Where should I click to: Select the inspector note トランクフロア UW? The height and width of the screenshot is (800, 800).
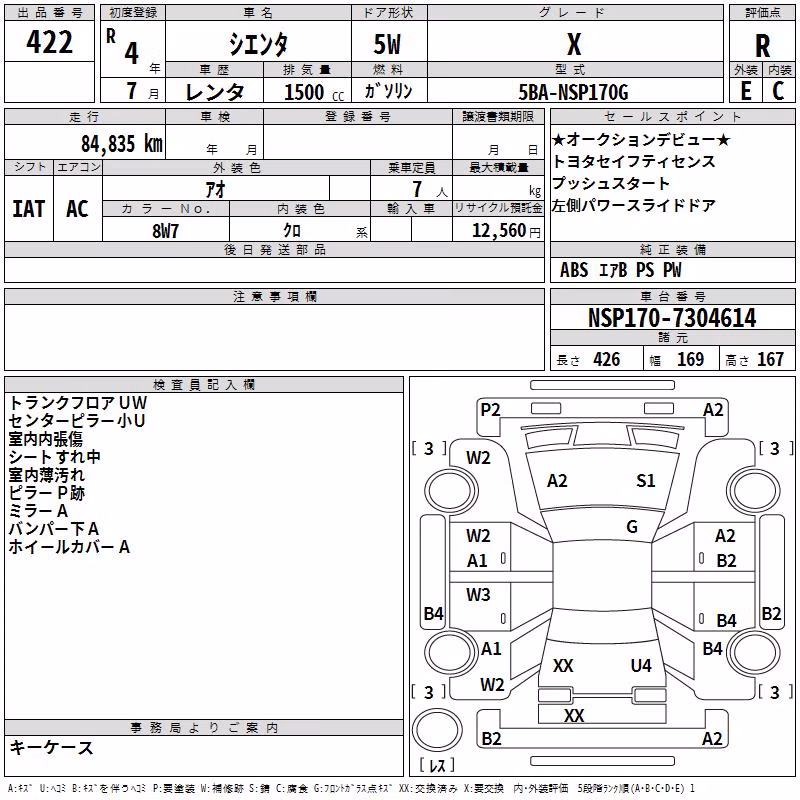78,403
